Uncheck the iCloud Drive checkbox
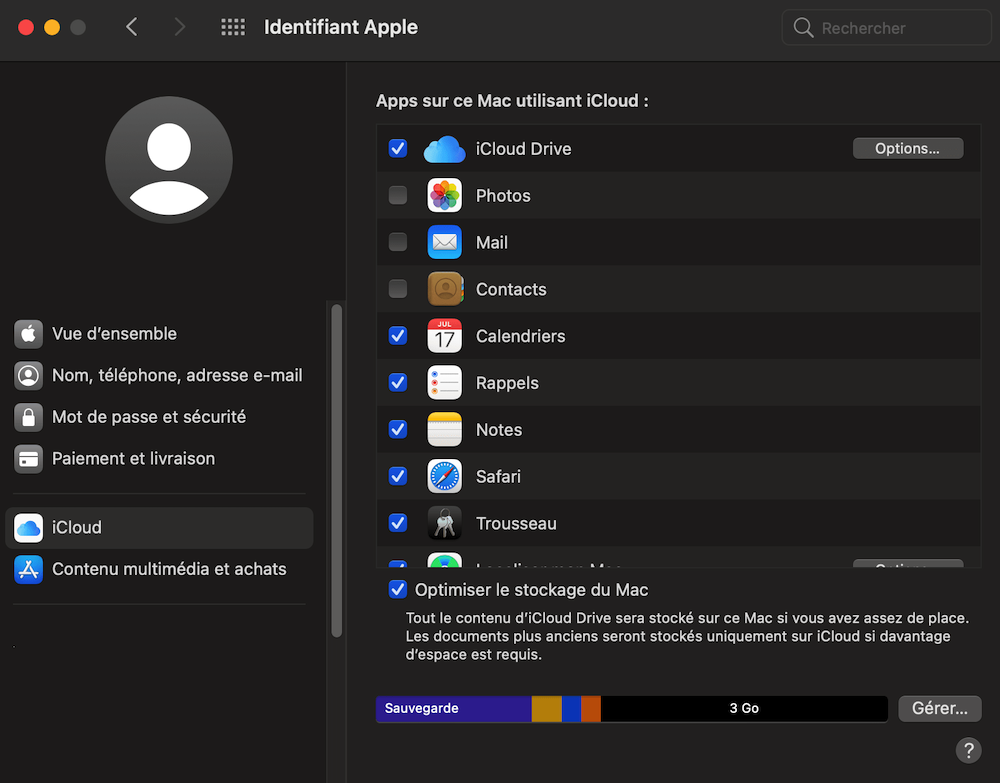This screenshot has height=783, width=1000. click(x=398, y=149)
